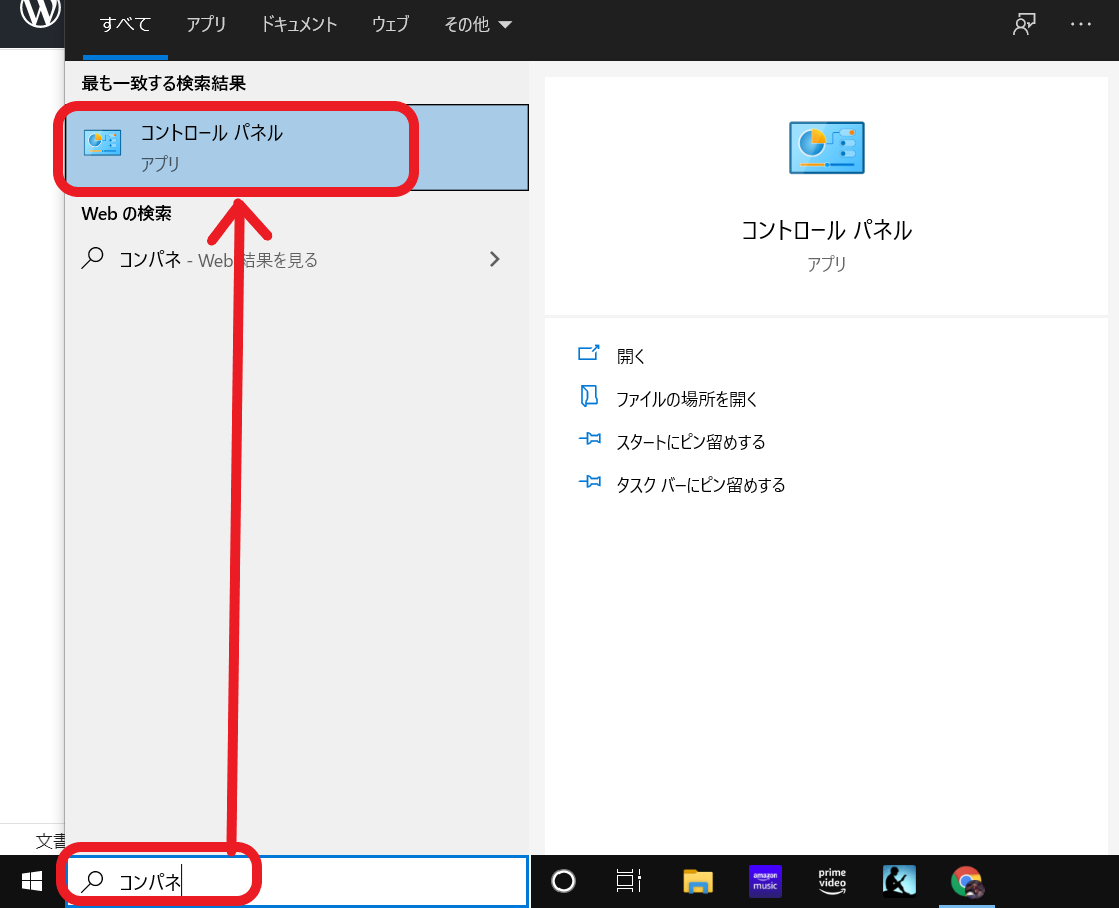This screenshot has height=908, width=1119.
Task: Select the ウェブ filter tab
Action: [390, 24]
